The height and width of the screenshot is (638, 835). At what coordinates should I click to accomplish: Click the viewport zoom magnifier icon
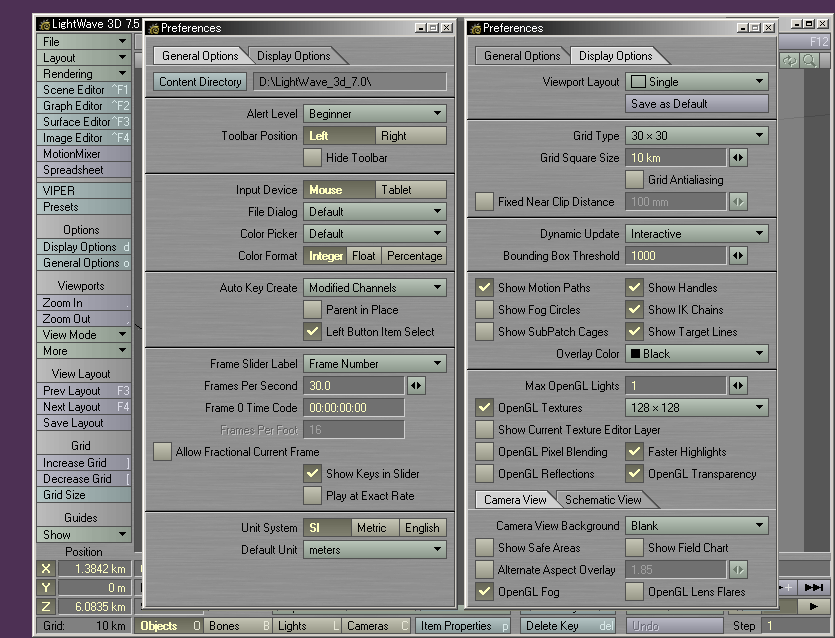[808, 61]
